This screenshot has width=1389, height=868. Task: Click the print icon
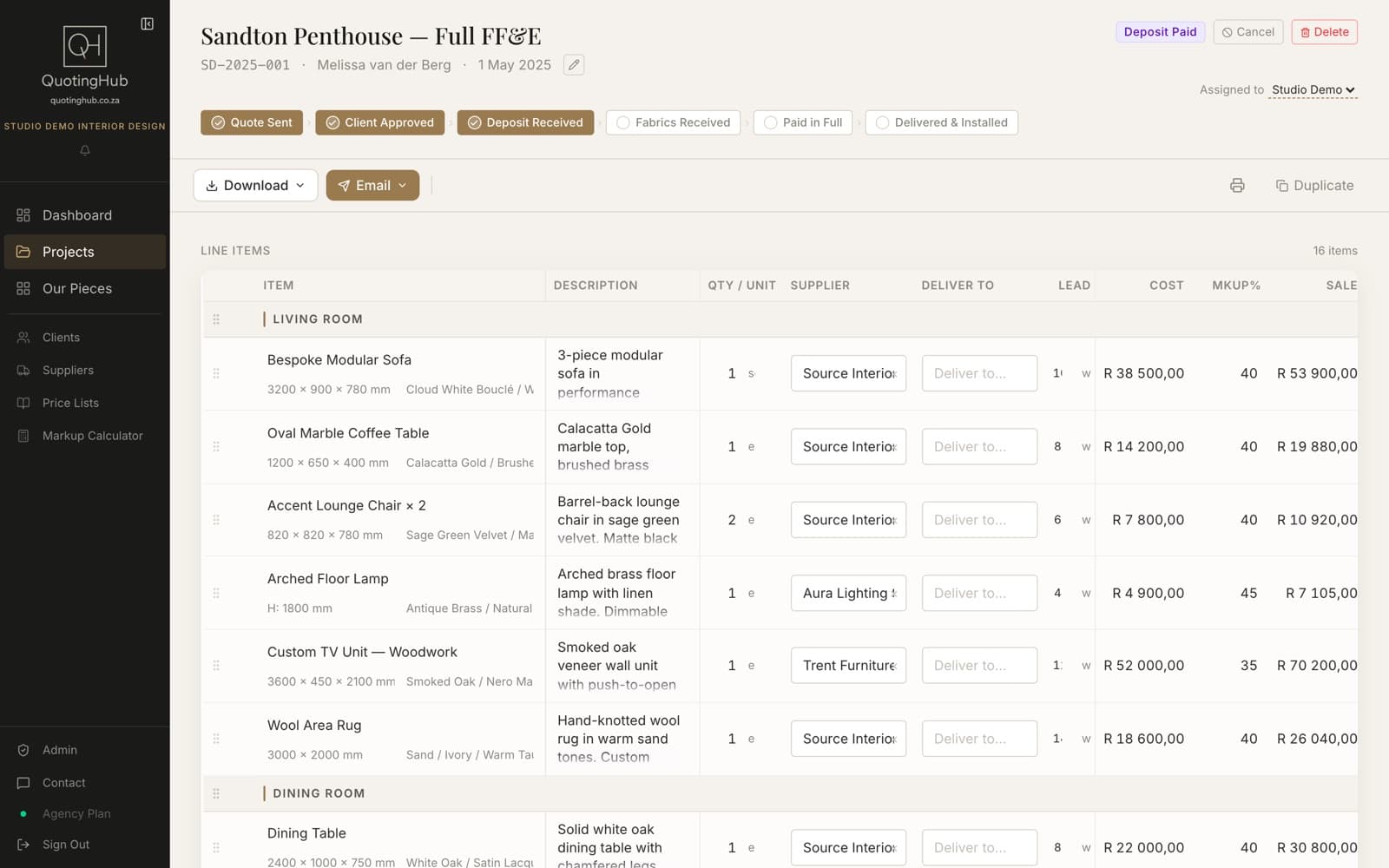[x=1237, y=186]
